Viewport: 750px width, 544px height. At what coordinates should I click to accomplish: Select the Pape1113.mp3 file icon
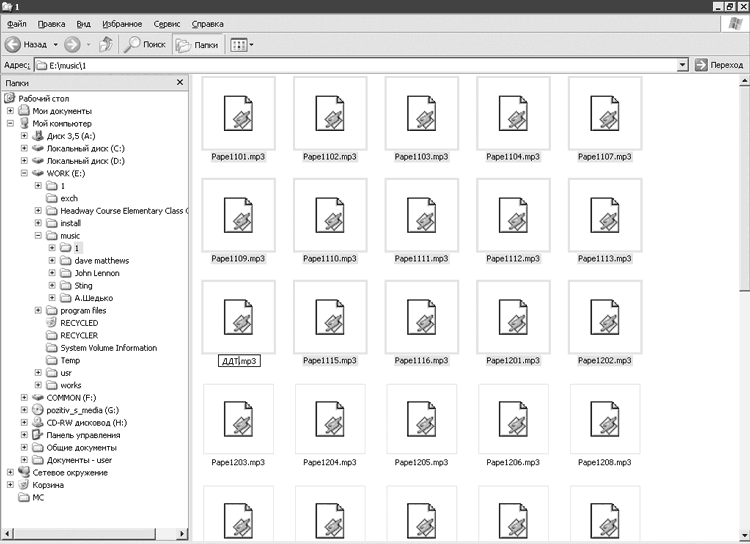(x=605, y=215)
